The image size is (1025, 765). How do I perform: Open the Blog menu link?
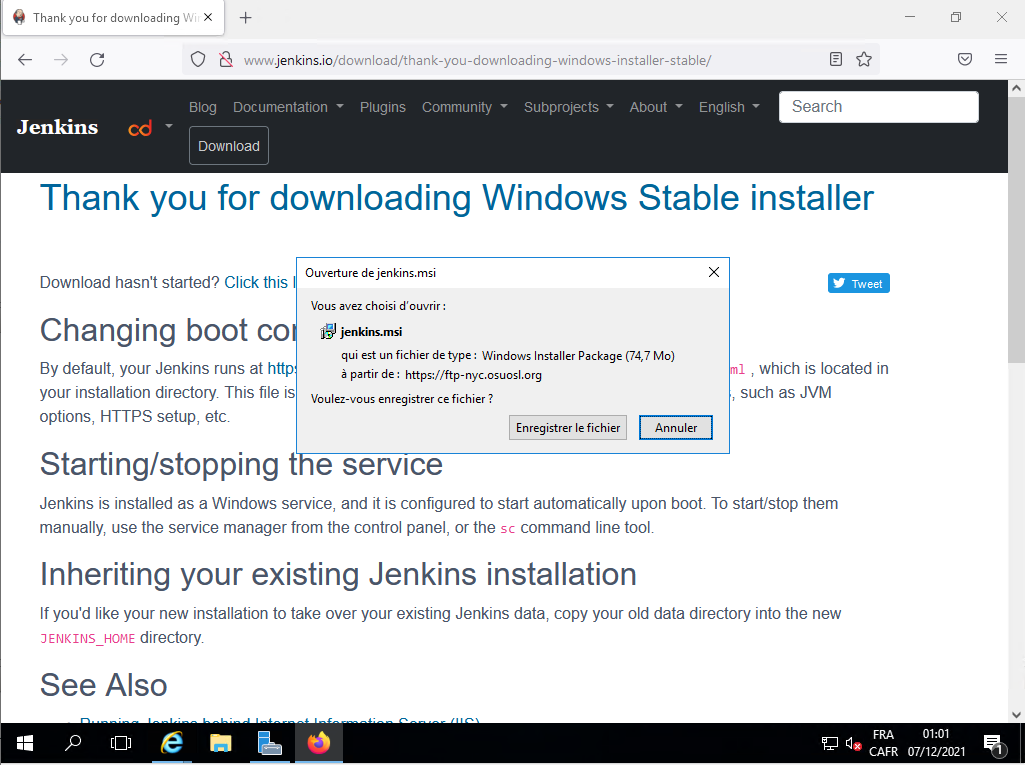pyautogui.click(x=203, y=107)
